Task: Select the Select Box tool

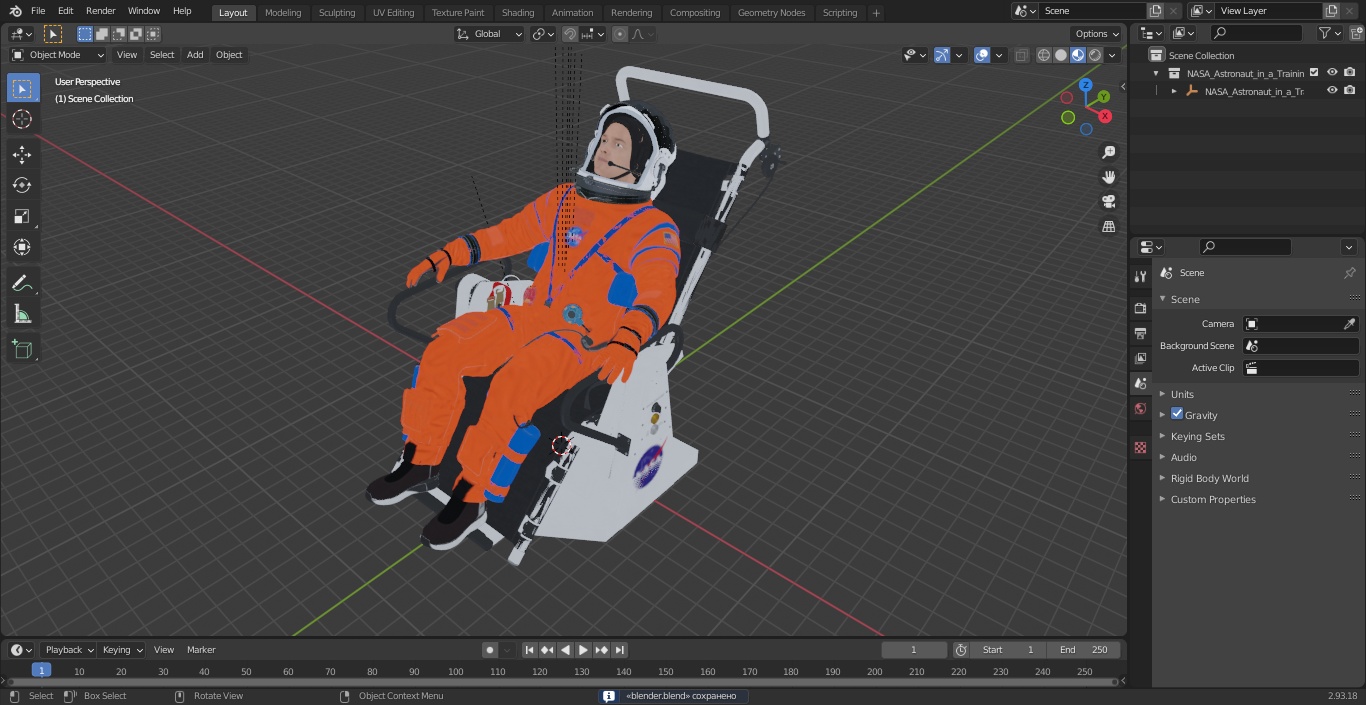Action: [22, 88]
